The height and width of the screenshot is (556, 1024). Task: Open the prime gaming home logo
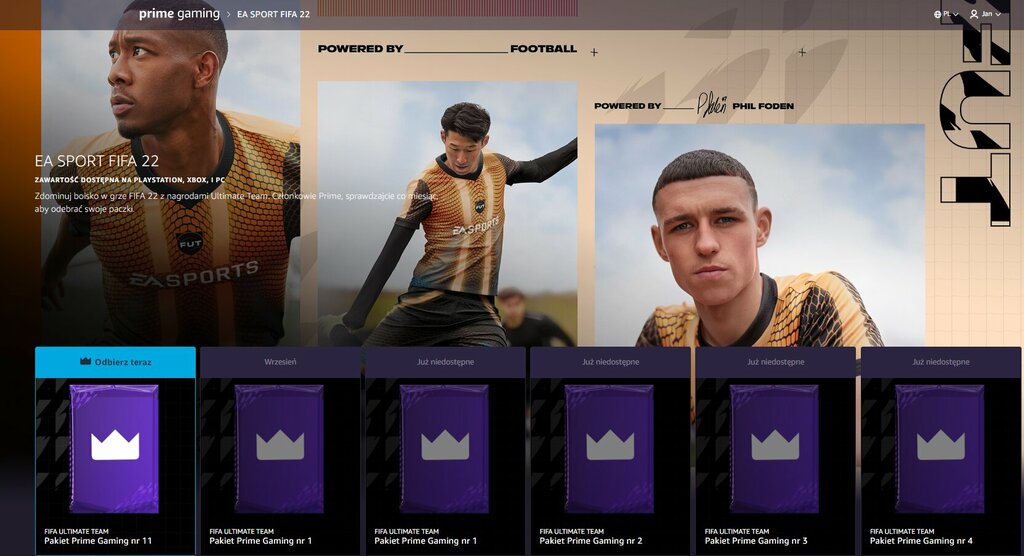(179, 14)
